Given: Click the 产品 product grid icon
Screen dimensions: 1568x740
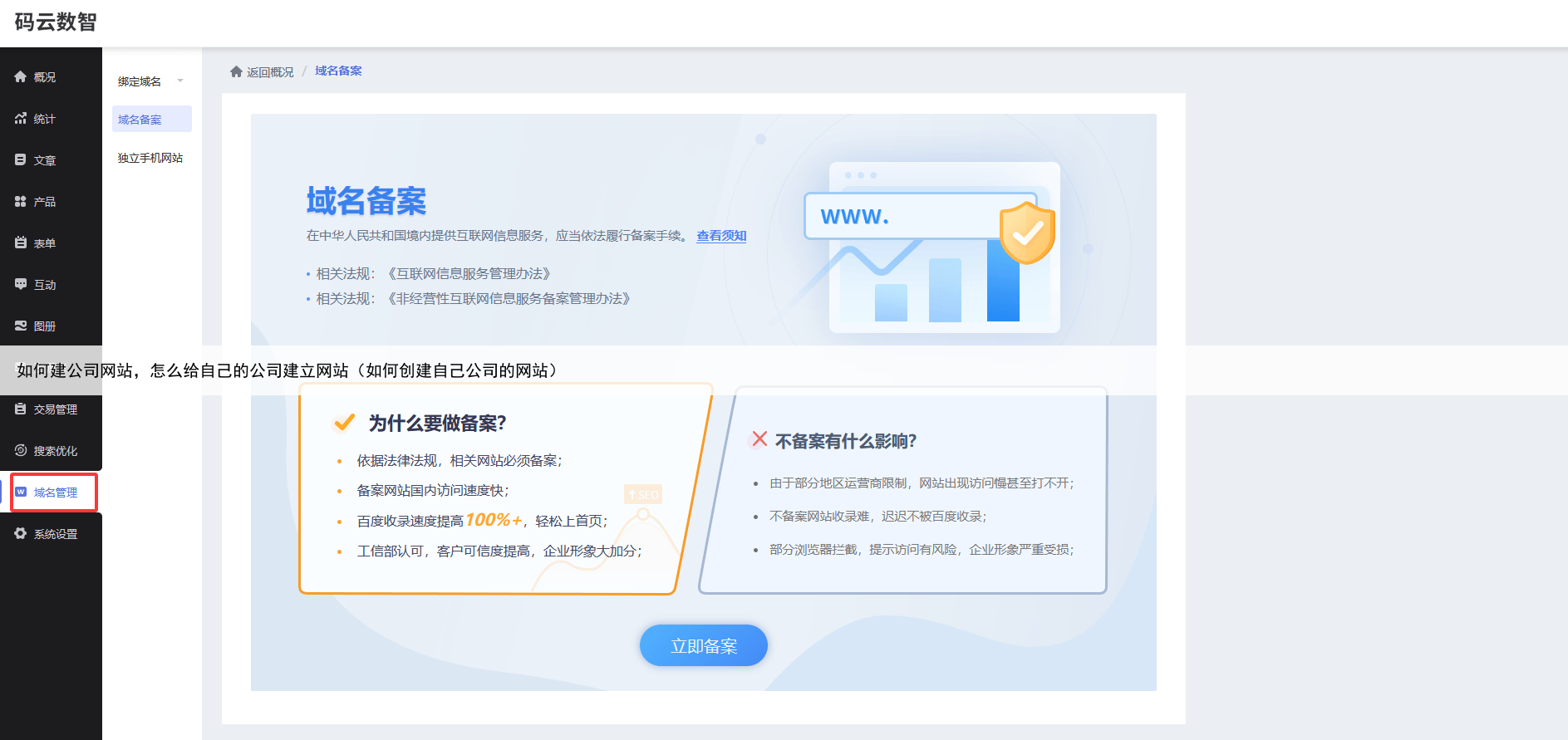Looking at the screenshot, I should click(21, 201).
